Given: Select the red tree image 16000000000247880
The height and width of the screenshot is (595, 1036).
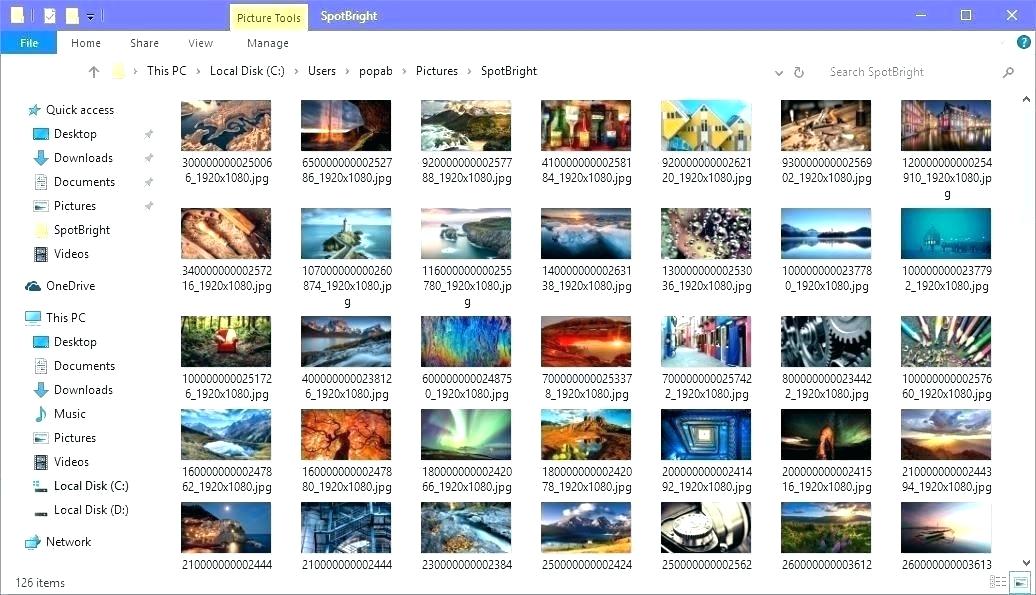Looking at the screenshot, I should pos(346,435).
